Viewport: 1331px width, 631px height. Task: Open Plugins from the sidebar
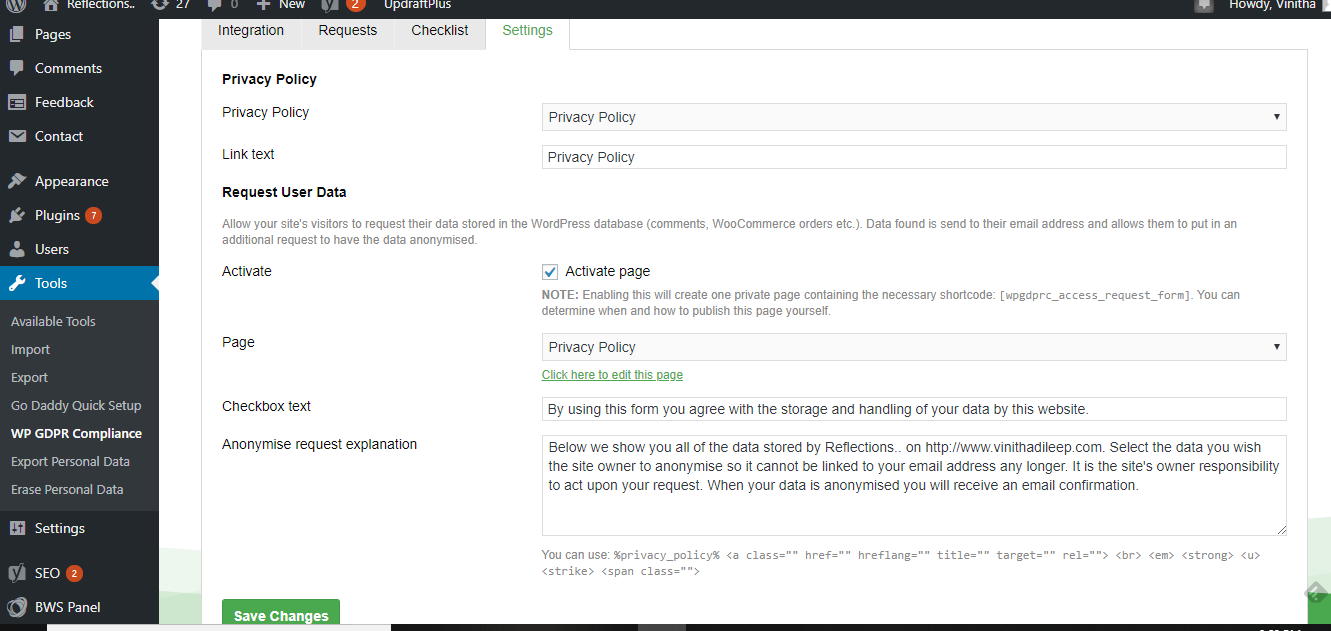pos(57,215)
